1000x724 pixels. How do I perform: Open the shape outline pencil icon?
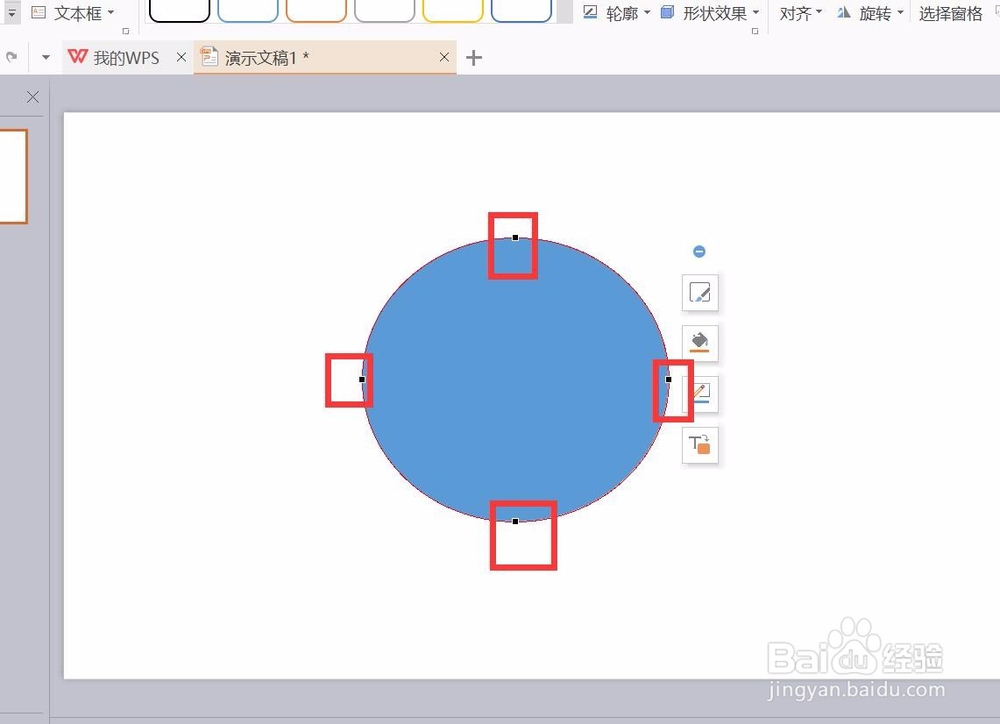click(x=700, y=394)
